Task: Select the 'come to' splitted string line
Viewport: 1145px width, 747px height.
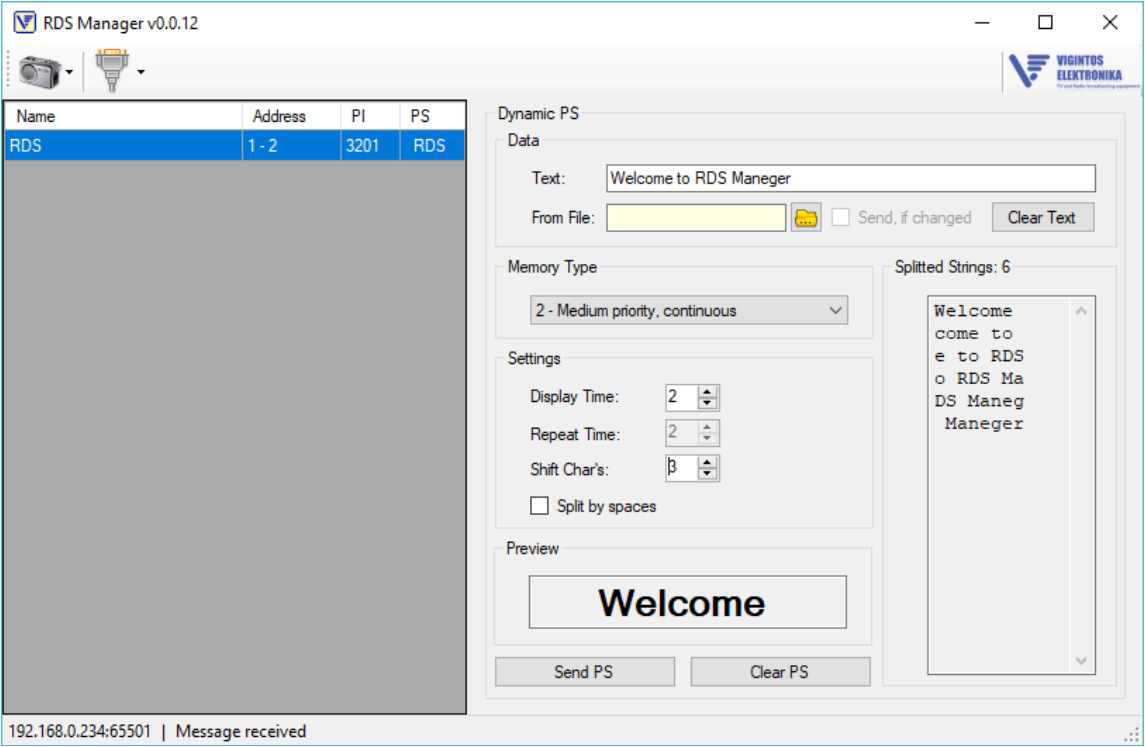Action: (973, 334)
